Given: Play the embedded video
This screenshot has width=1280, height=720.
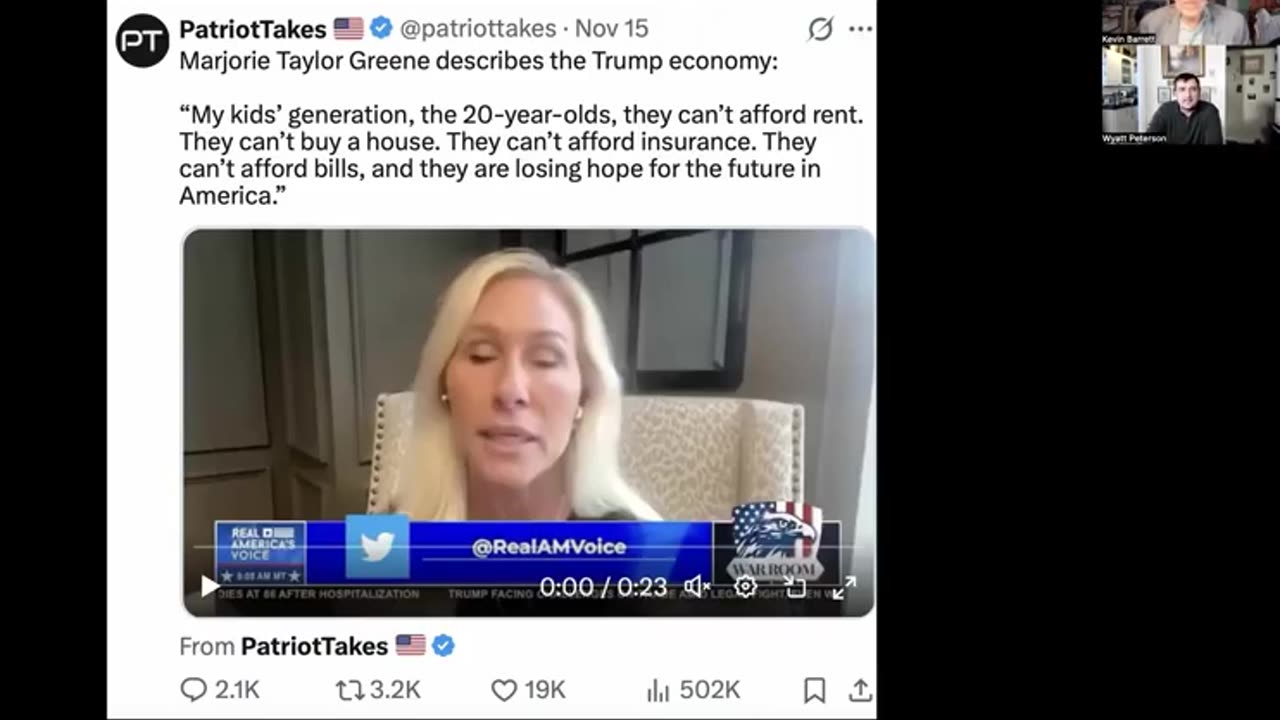Looking at the screenshot, I should click(209, 586).
